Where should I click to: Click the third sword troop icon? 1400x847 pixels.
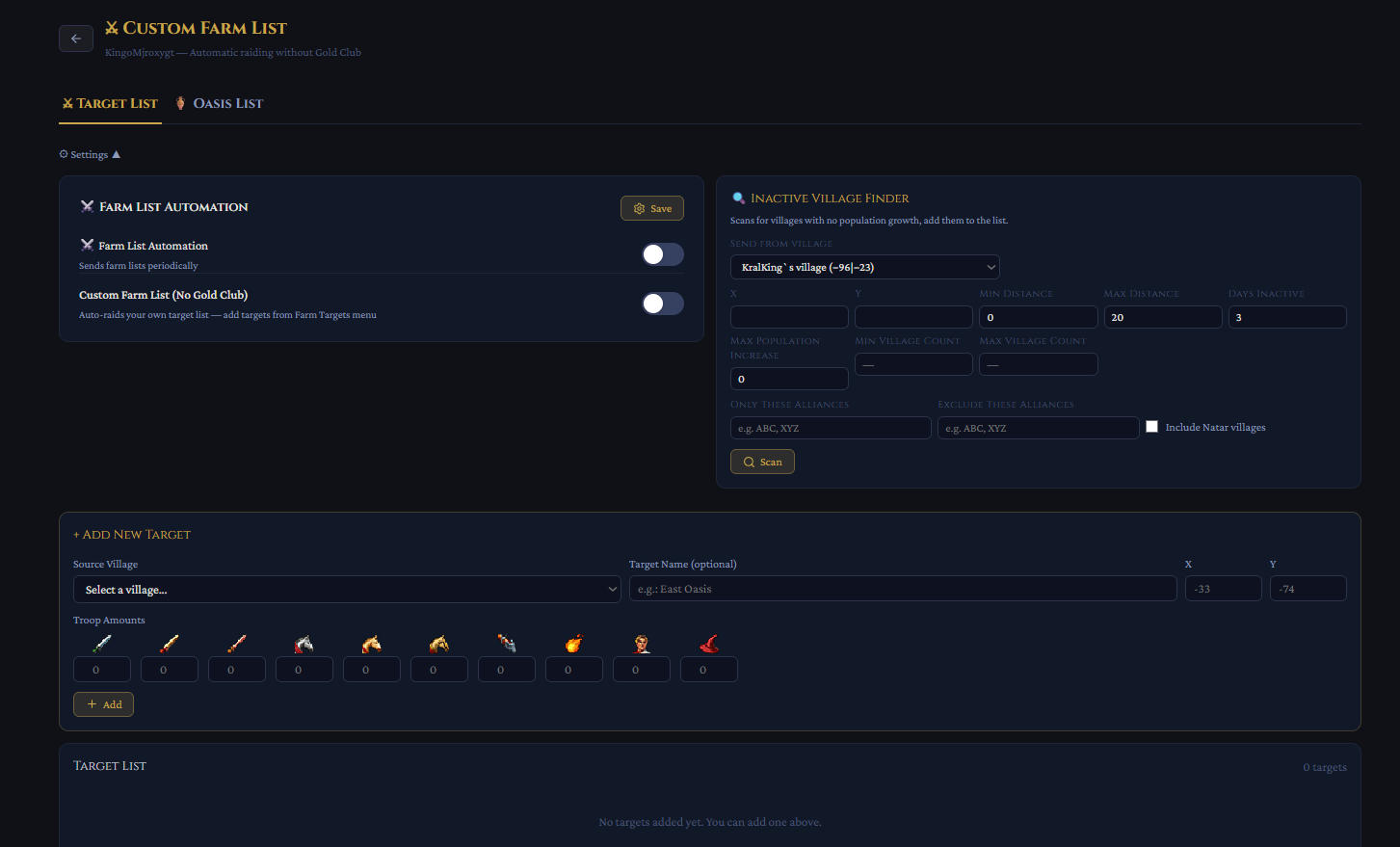click(237, 643)
